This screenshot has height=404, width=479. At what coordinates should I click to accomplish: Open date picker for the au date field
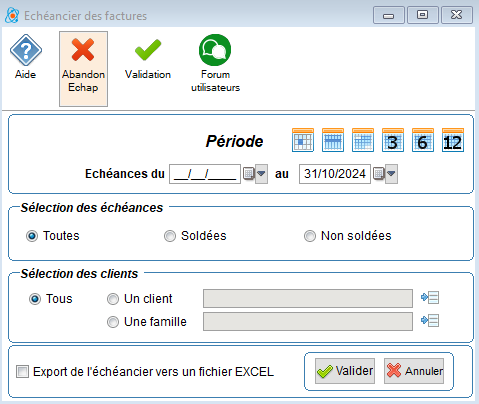tap(385, 174)
